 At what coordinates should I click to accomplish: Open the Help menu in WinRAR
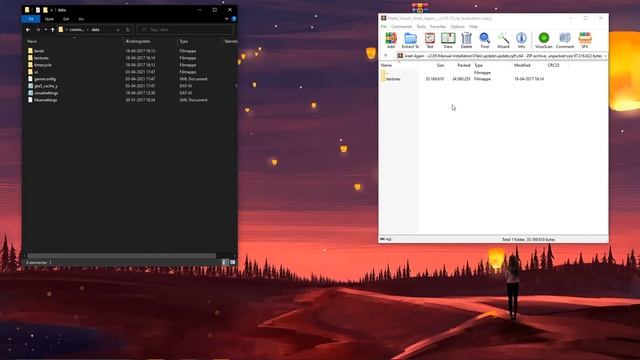(473, 27)
